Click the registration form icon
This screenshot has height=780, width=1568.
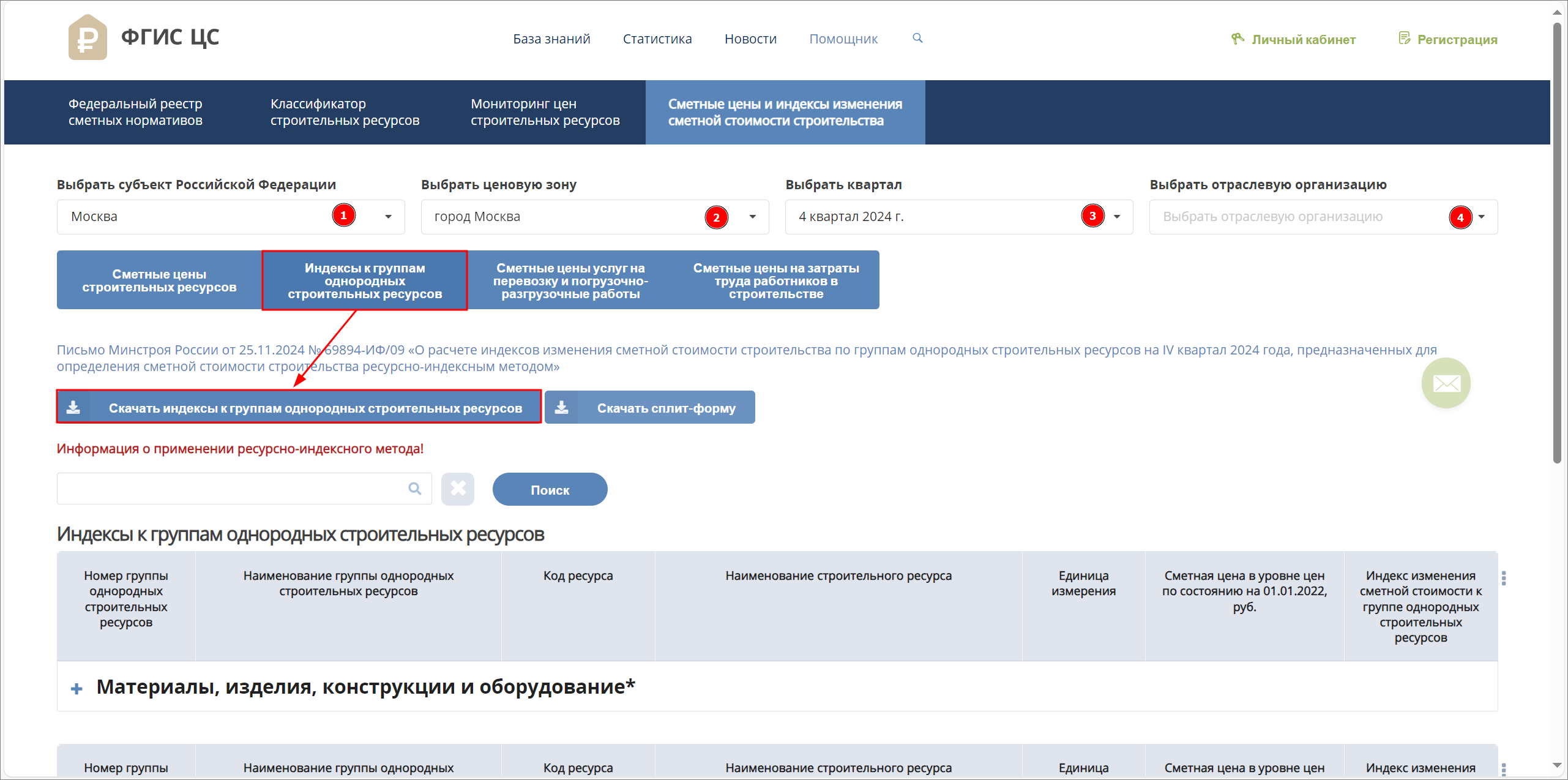pyautogui.click(x=1405, y=39)
